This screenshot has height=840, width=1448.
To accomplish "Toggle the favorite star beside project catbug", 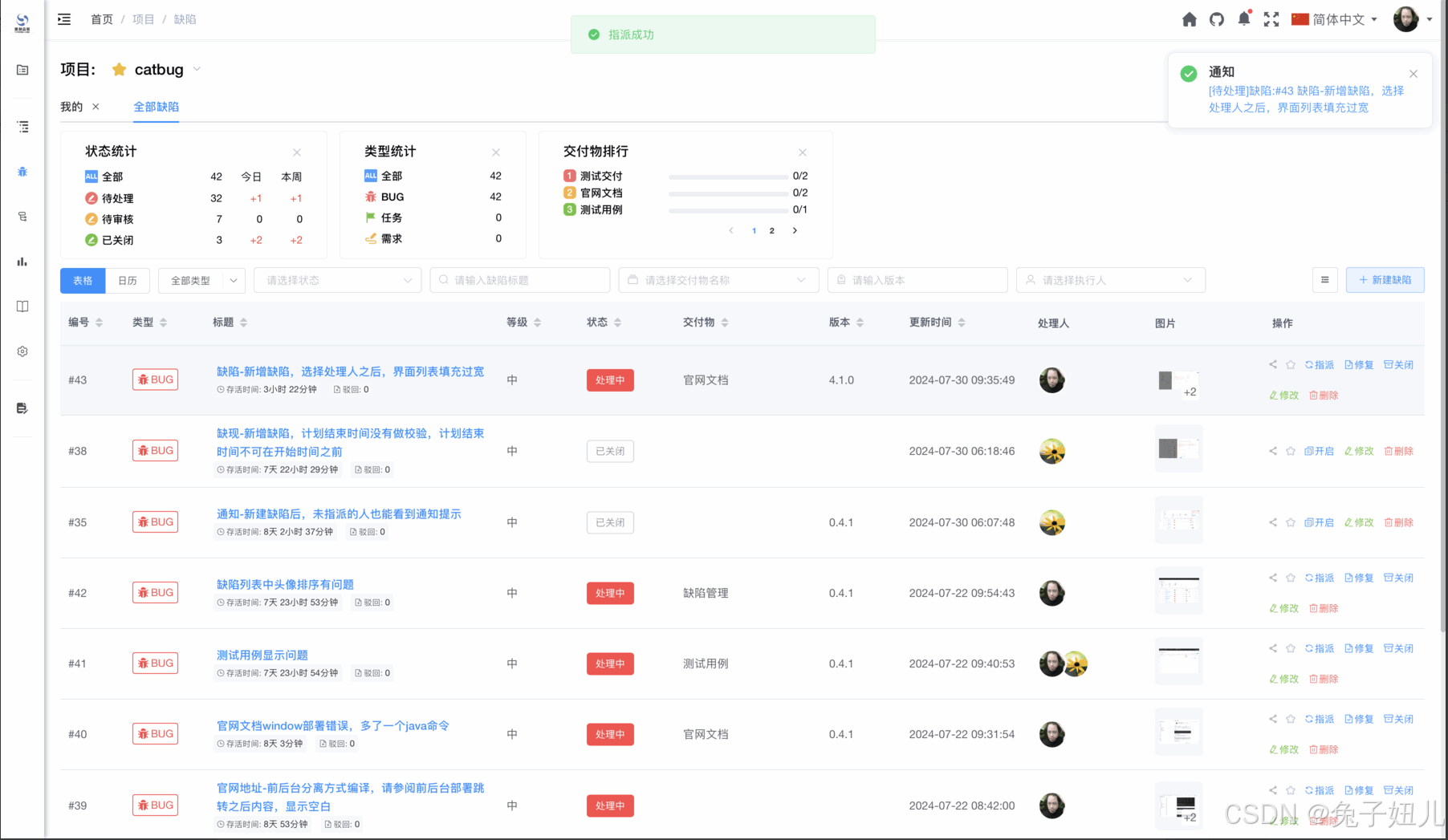I will [119, 69].
